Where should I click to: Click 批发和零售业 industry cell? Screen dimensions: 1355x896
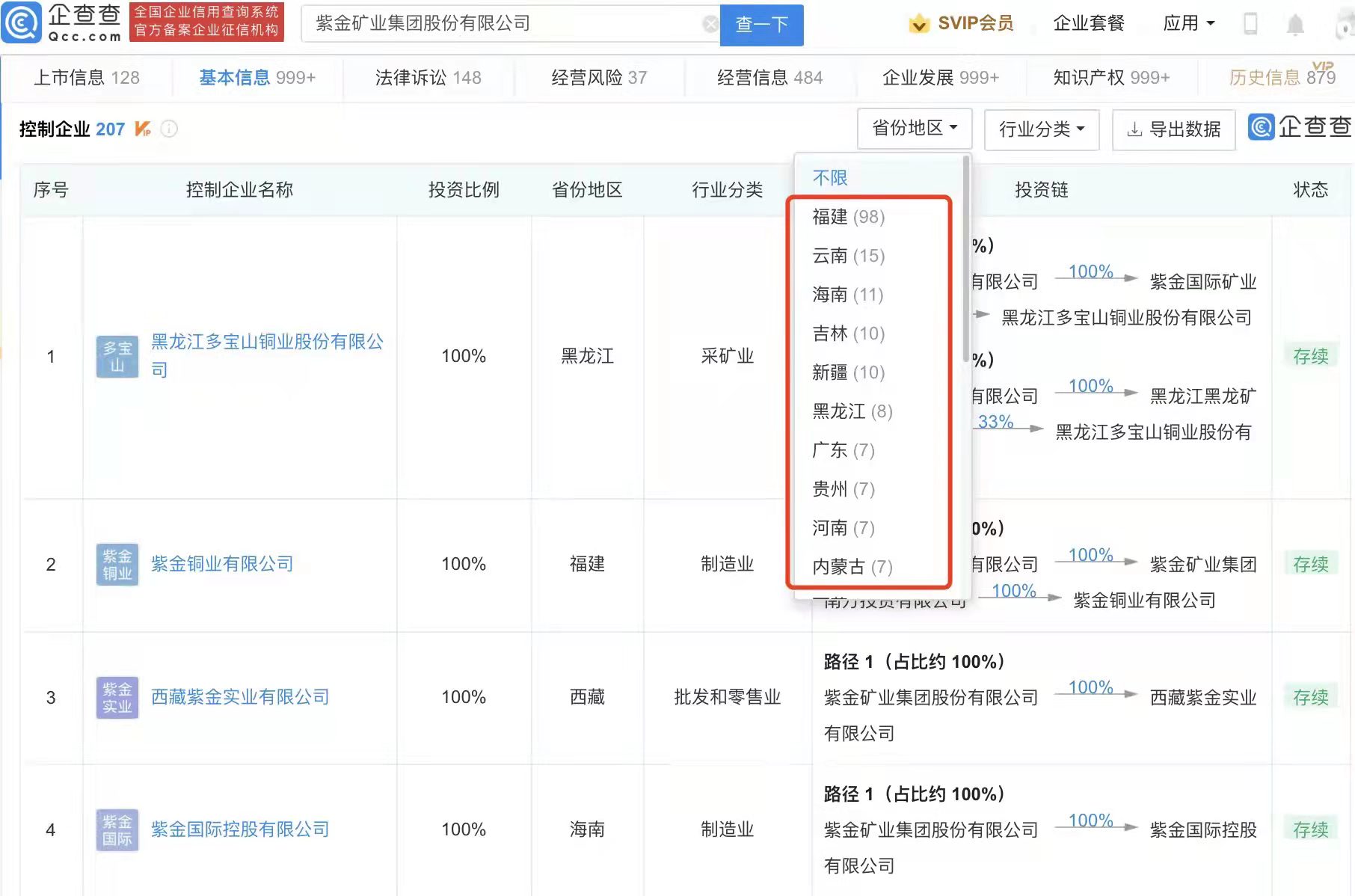pos(728,697)
